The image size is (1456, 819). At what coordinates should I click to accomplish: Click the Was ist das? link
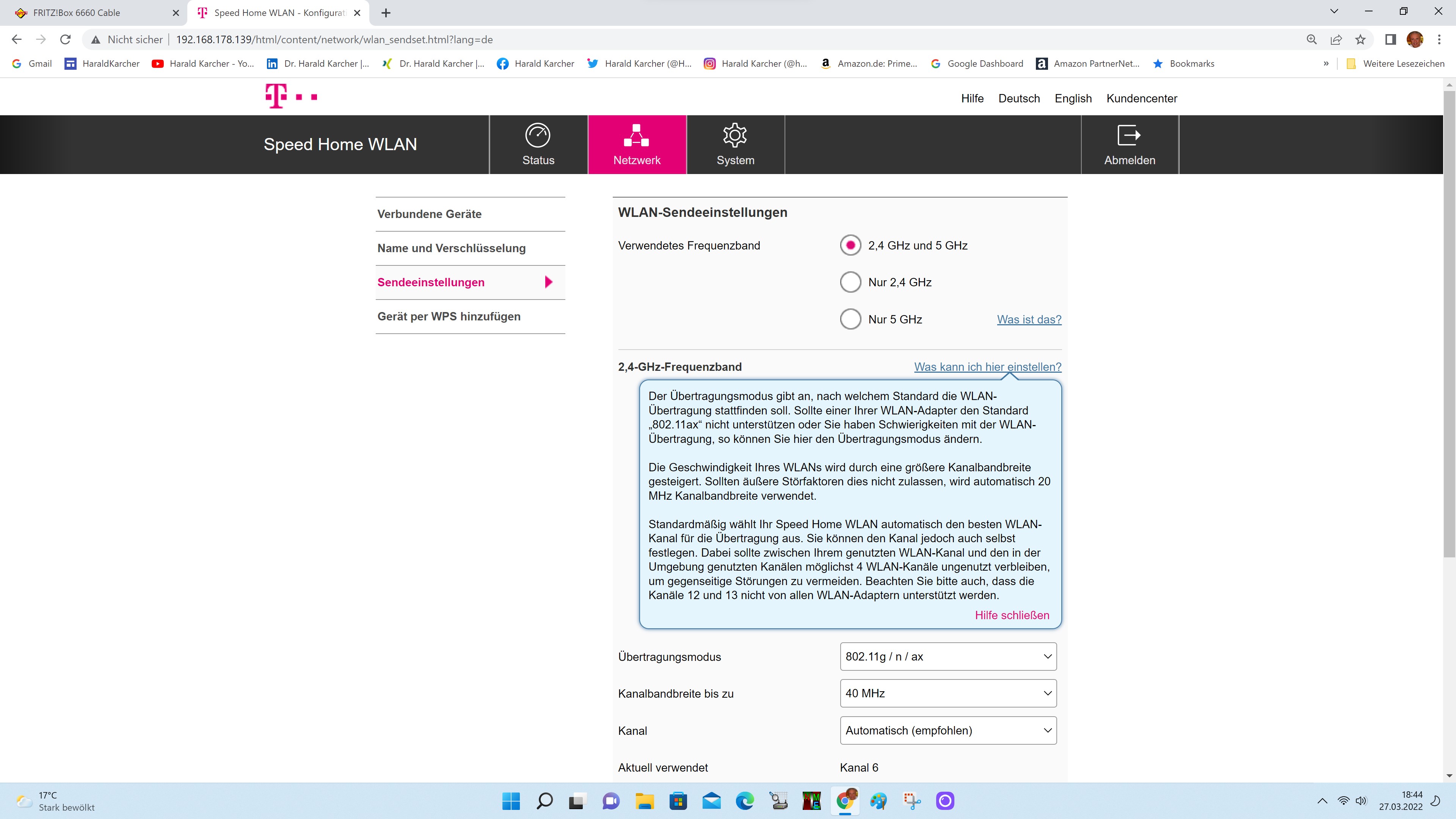pos(1029,319)
